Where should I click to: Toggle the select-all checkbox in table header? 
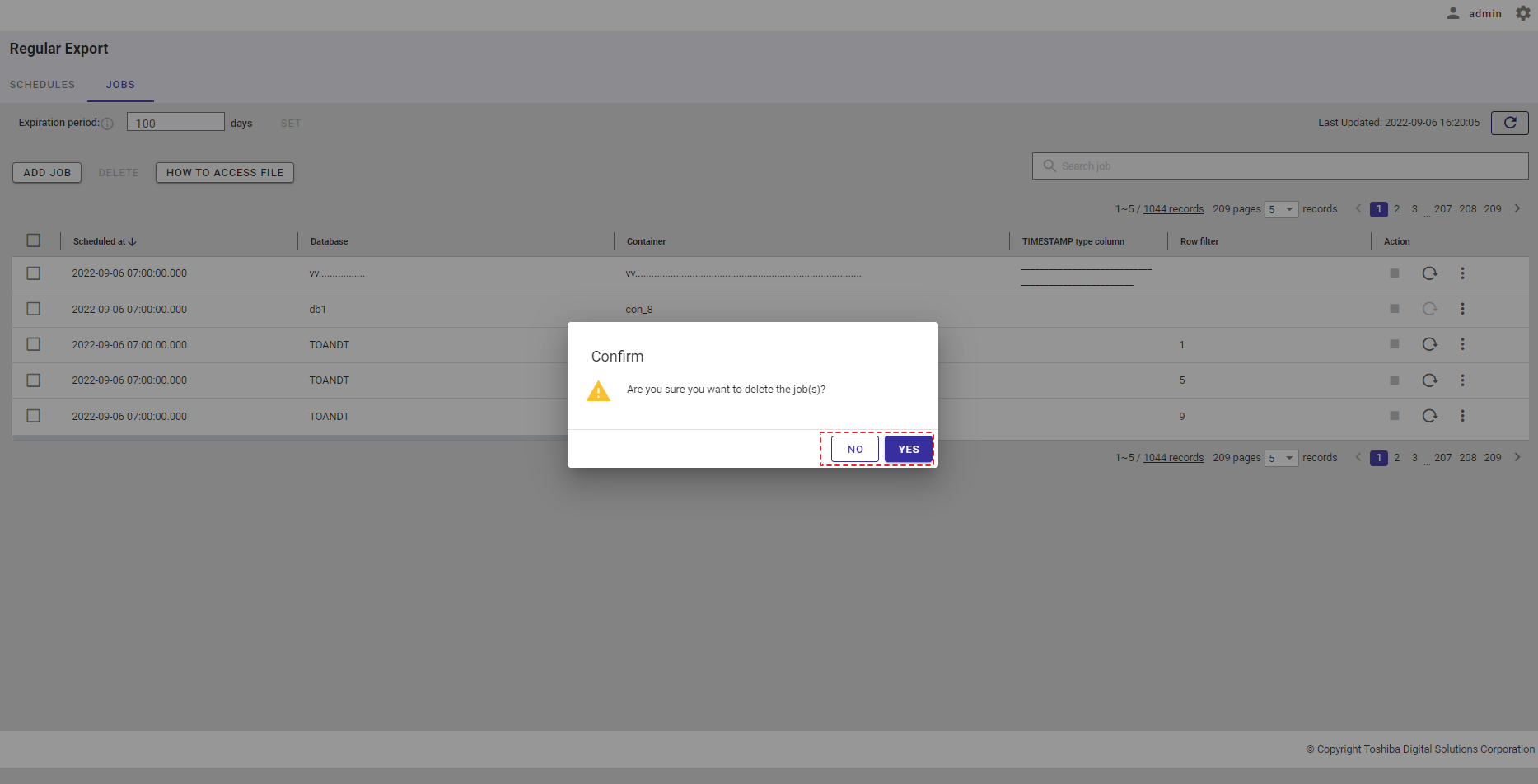(x=34, y=240)
